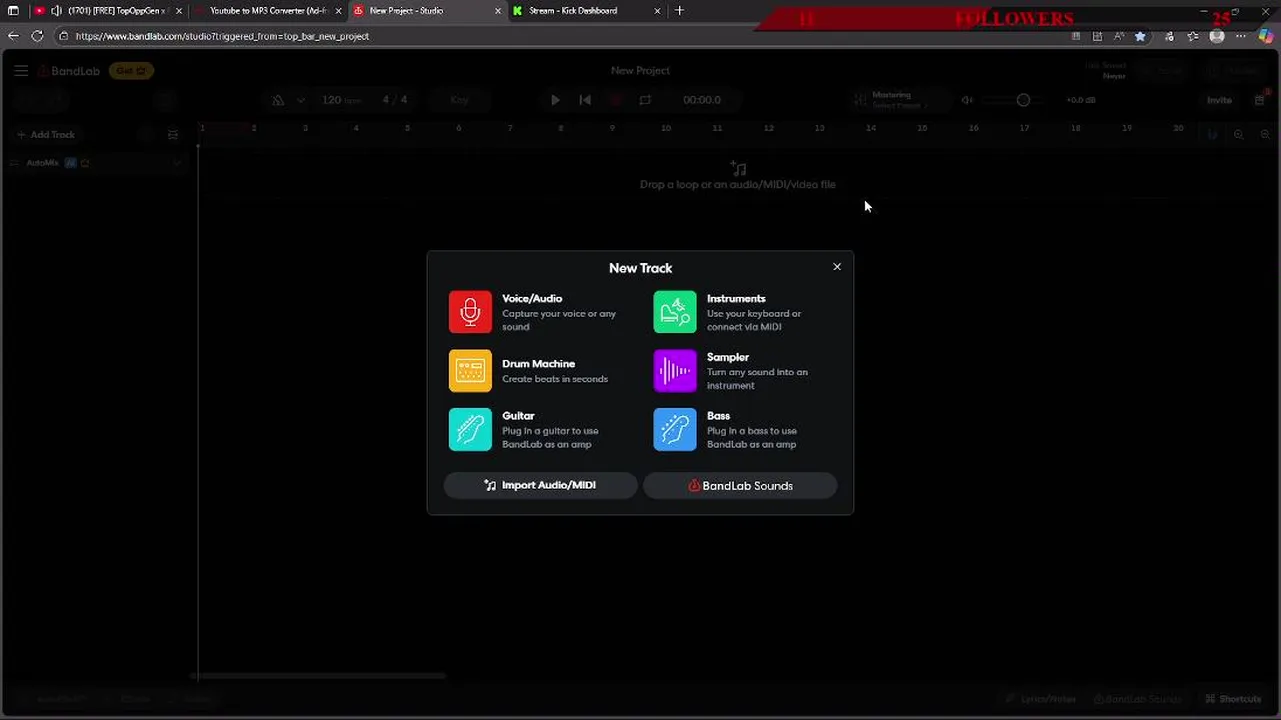Open the Shortcuts panel

tap(1233, 699)
